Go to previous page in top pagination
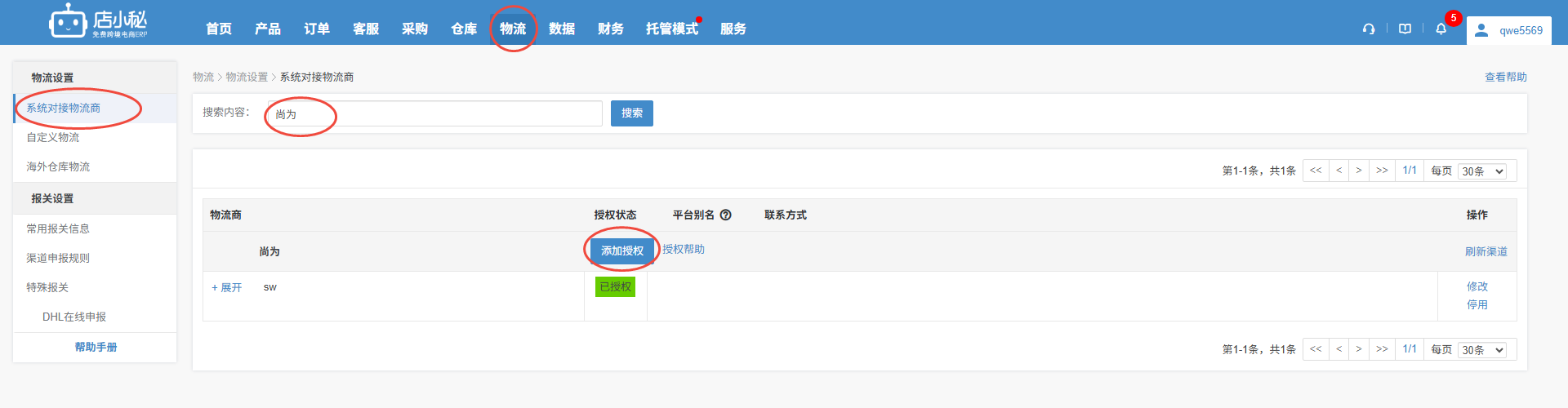1568x408 pixels. point(1339,171)
